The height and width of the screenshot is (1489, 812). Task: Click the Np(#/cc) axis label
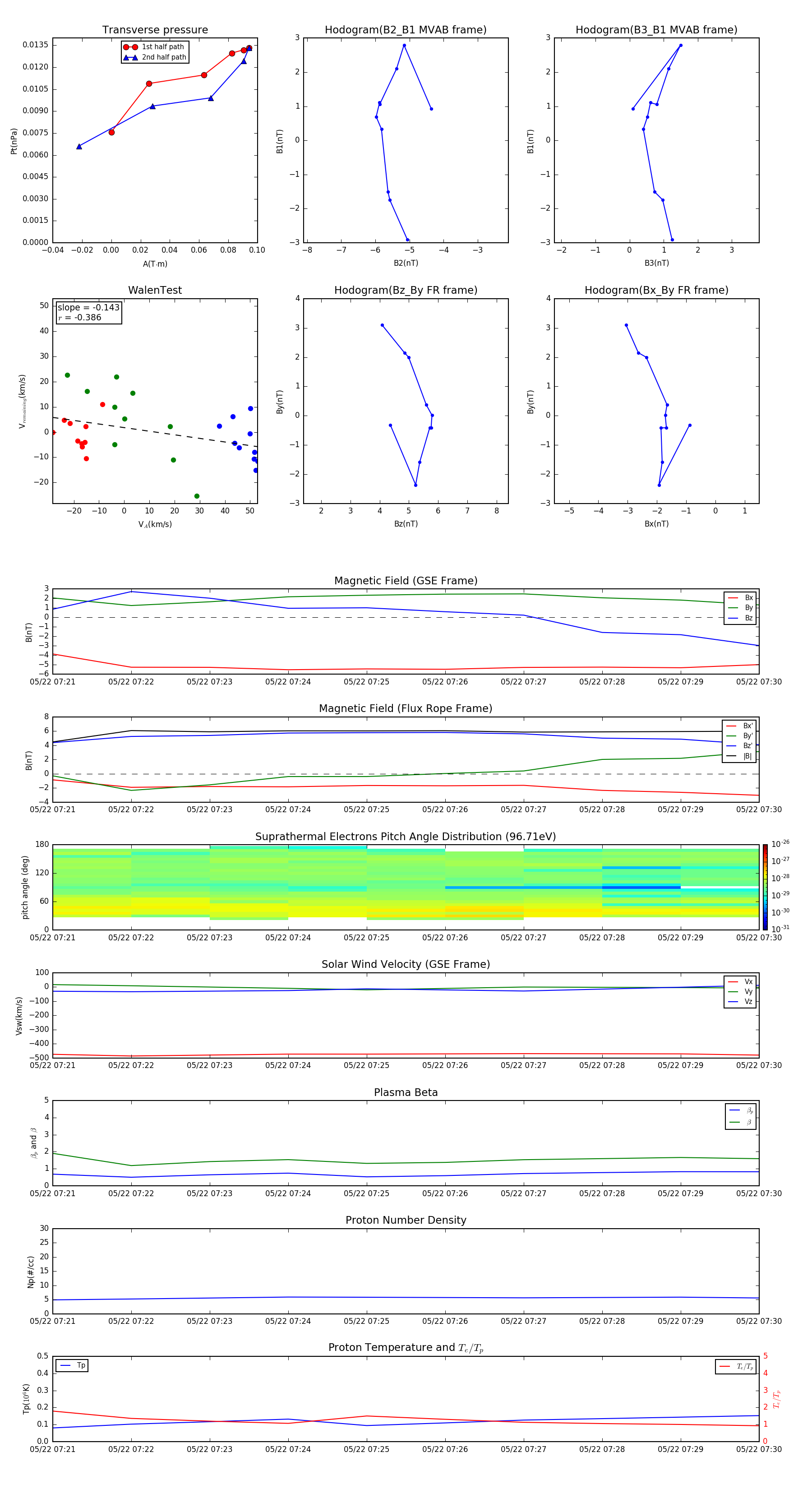[31, 1272]
